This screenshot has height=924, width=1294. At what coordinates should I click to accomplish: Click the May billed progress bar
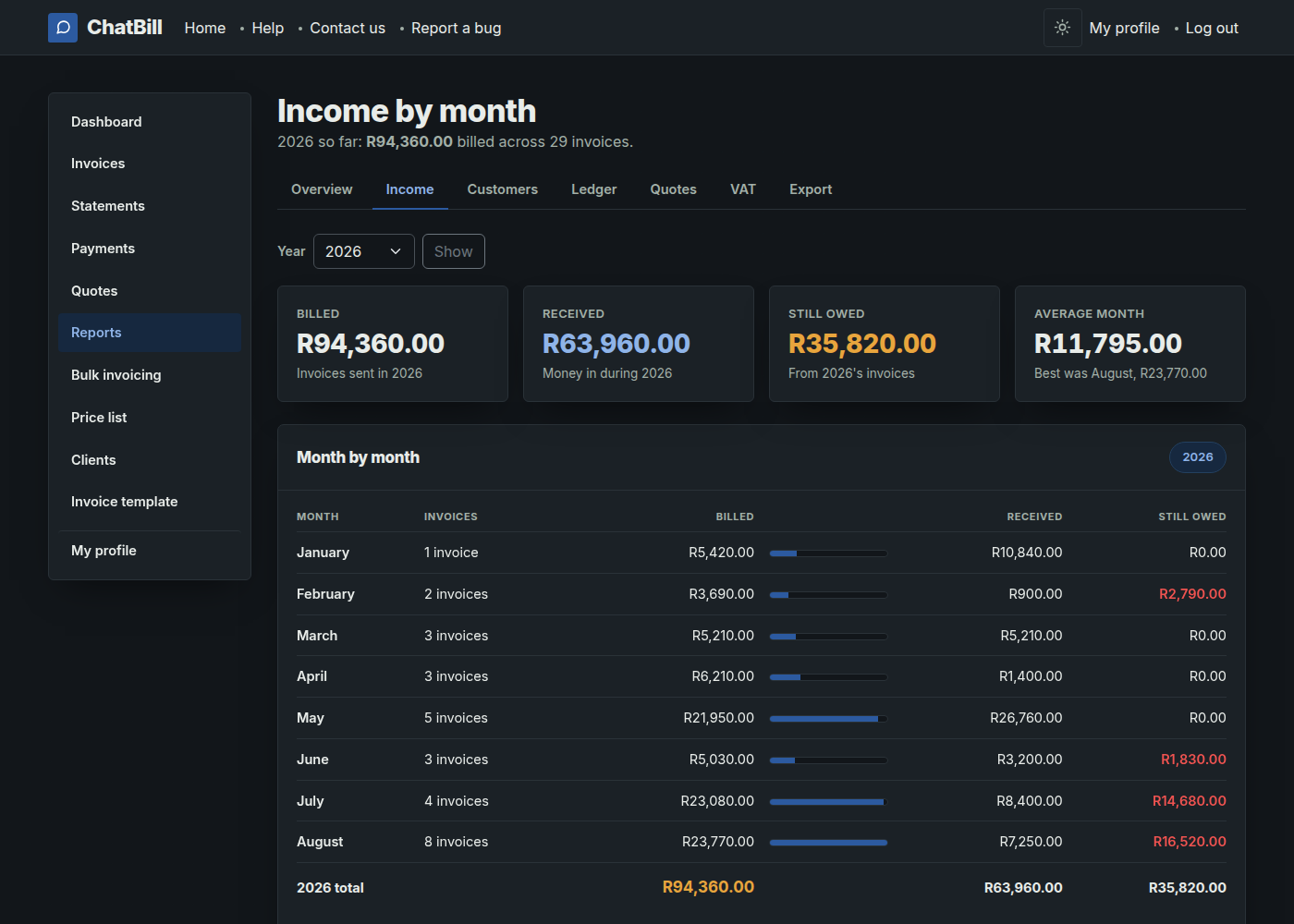(828, 719)
